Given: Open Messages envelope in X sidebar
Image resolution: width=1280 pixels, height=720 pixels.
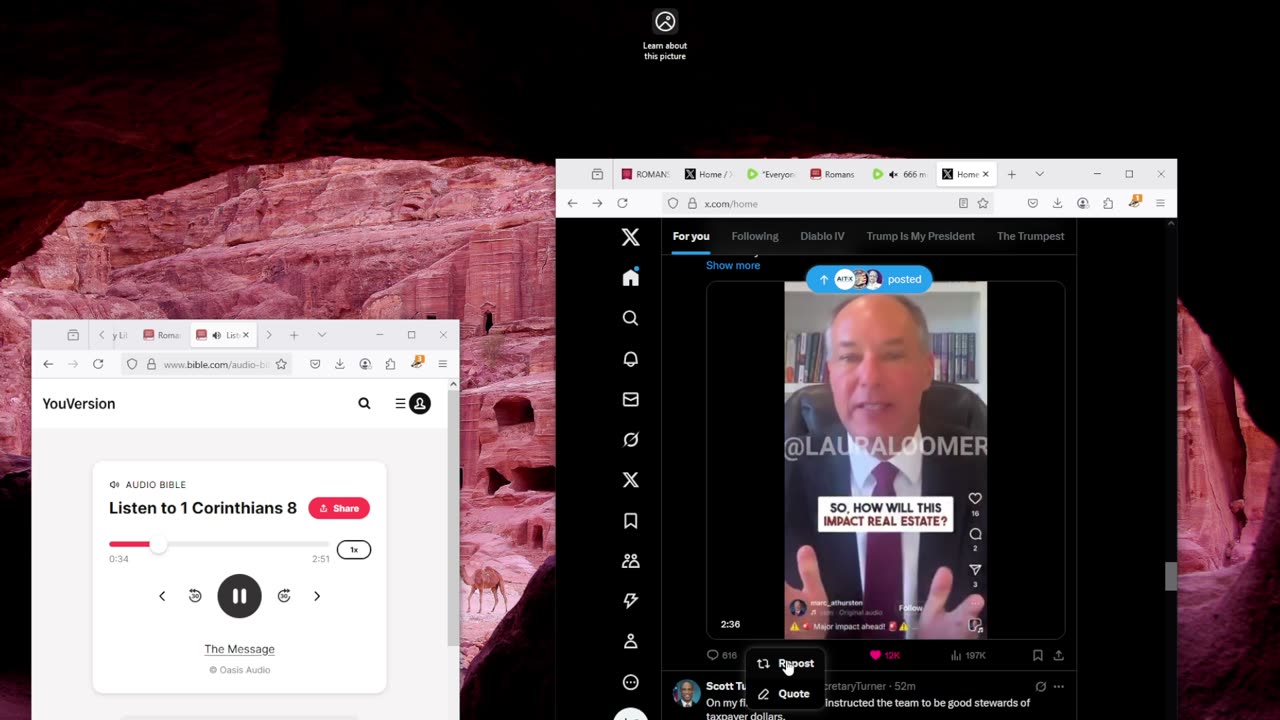Looking at the screenshot, I should point(630,399).
